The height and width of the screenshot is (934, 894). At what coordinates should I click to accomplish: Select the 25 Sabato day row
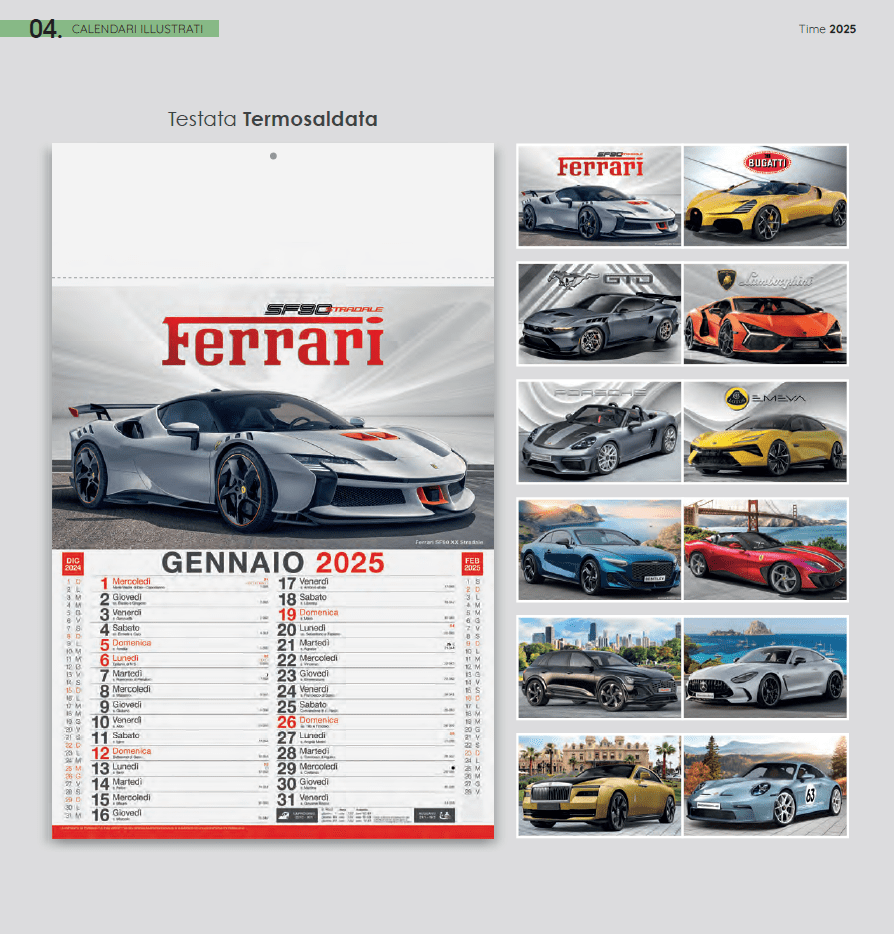[x=366, y=707]
